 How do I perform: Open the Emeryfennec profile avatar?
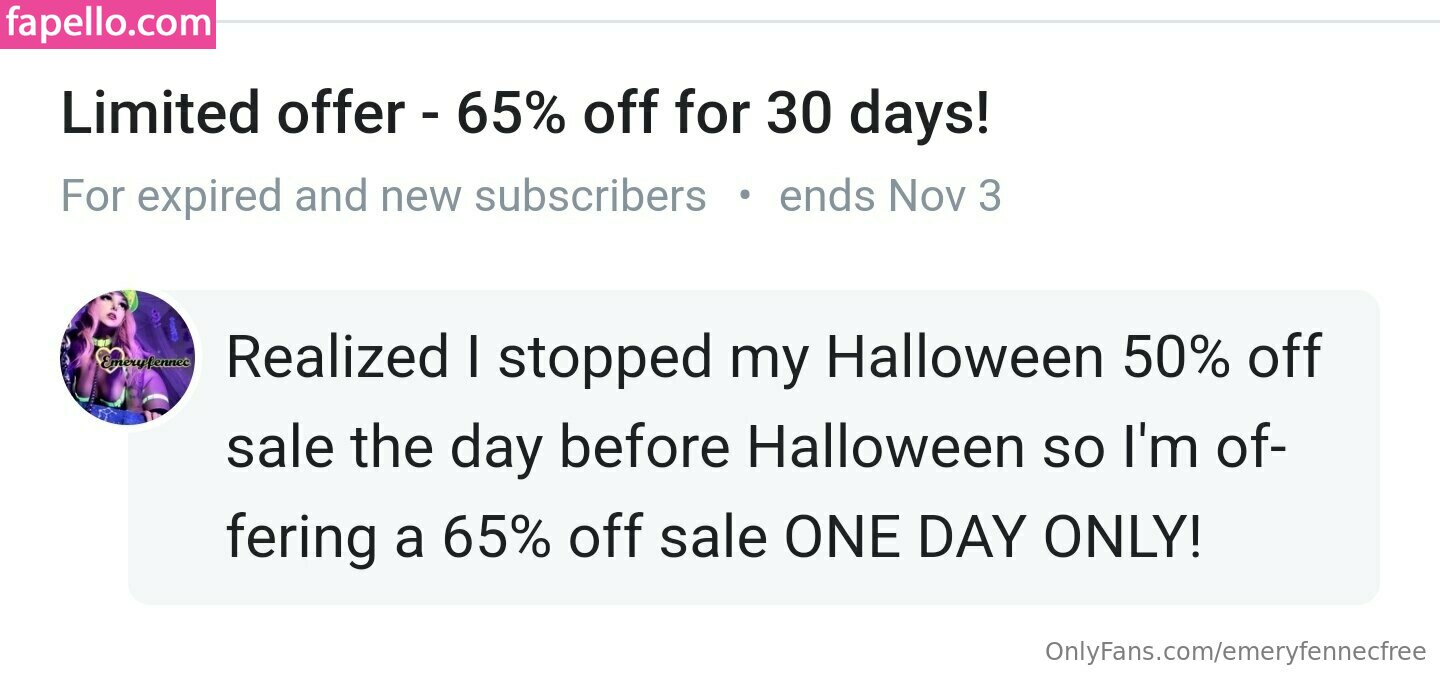(x=128, y=357)
